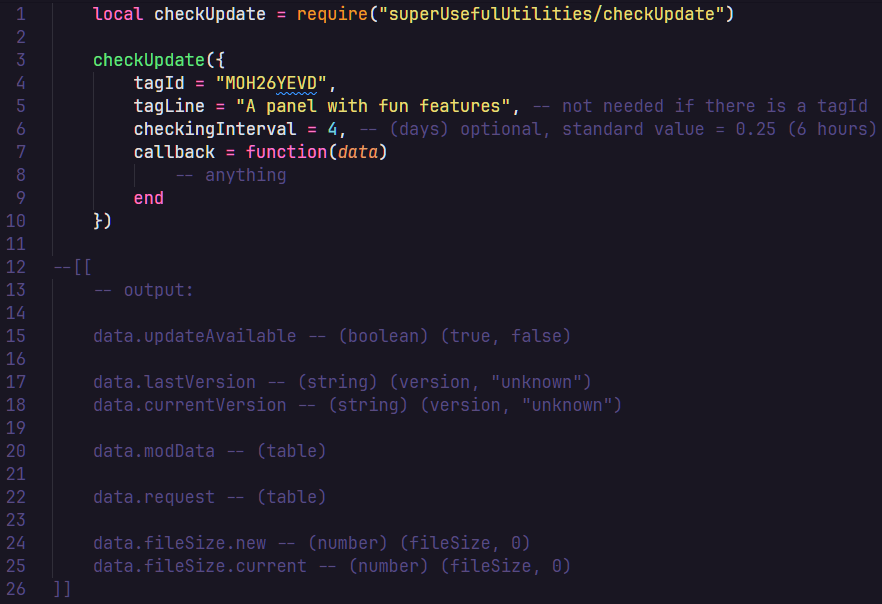Click the checkUpdate function call
The image size is (882, 604).
[x=148, y=60]
